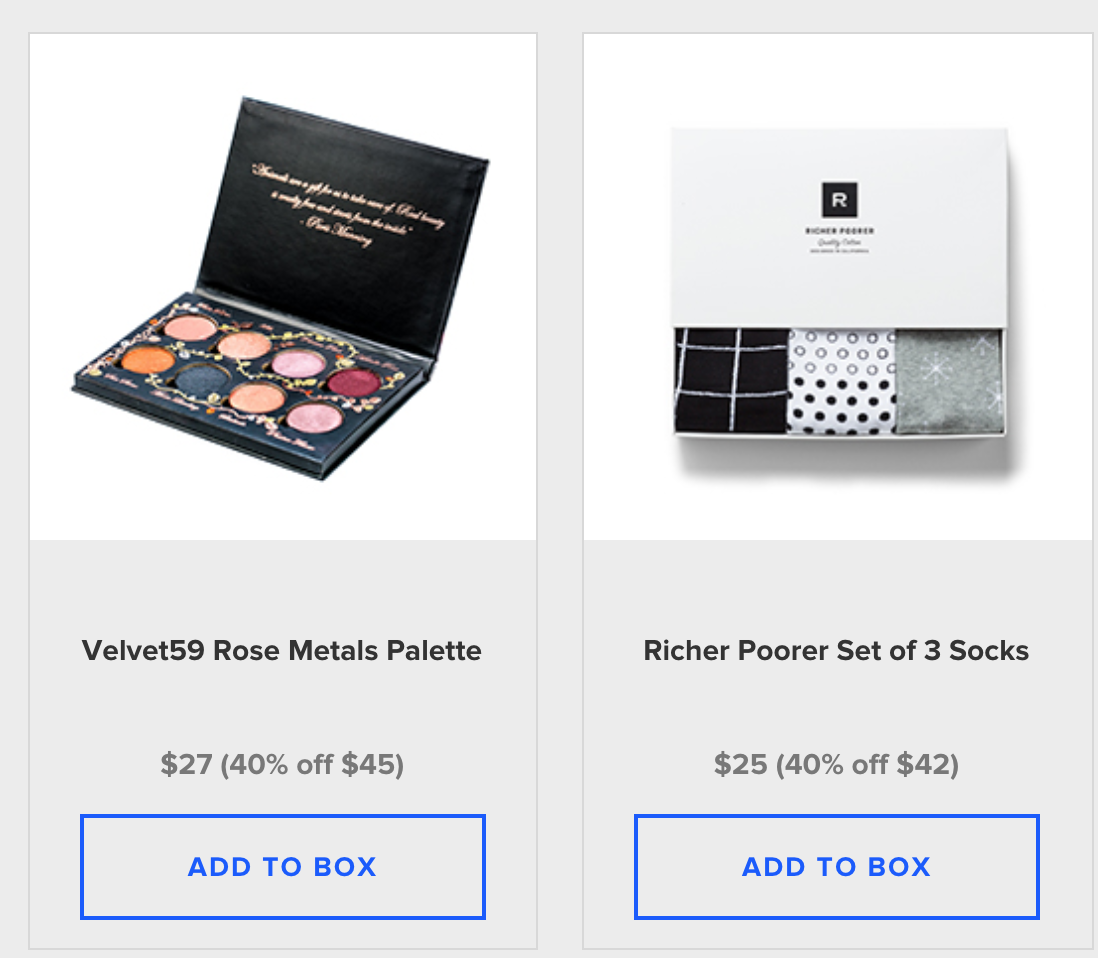This screenshot has height=958, width=1098.
Task: Select the light peach top-left eyeshadow pan
Action: (190, 327)
